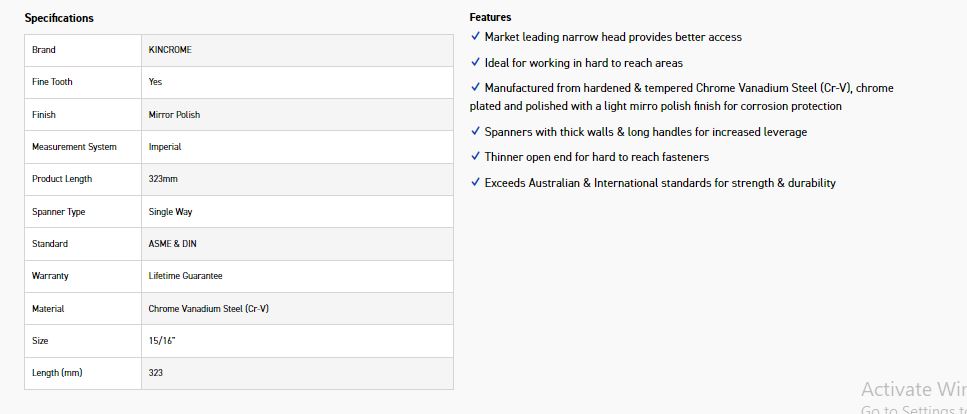Screen dimensions: 967x414
Task: Click the Single Way spanner type value
Action: tap(171, 212)
